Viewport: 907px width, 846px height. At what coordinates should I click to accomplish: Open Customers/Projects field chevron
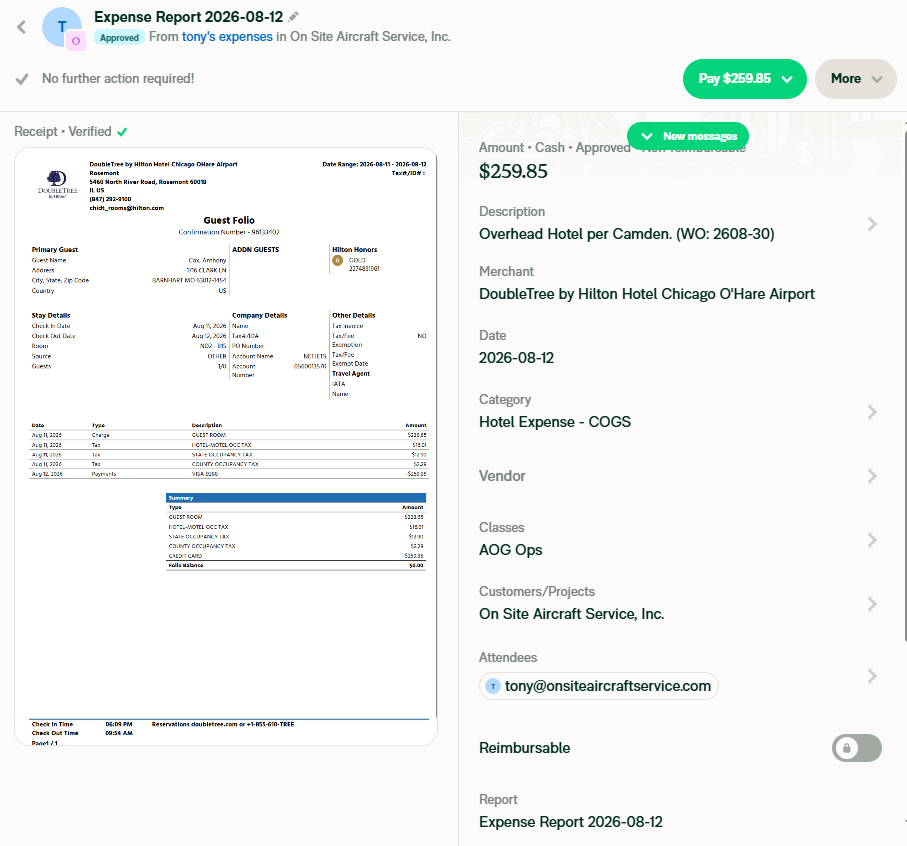point(872,604)
